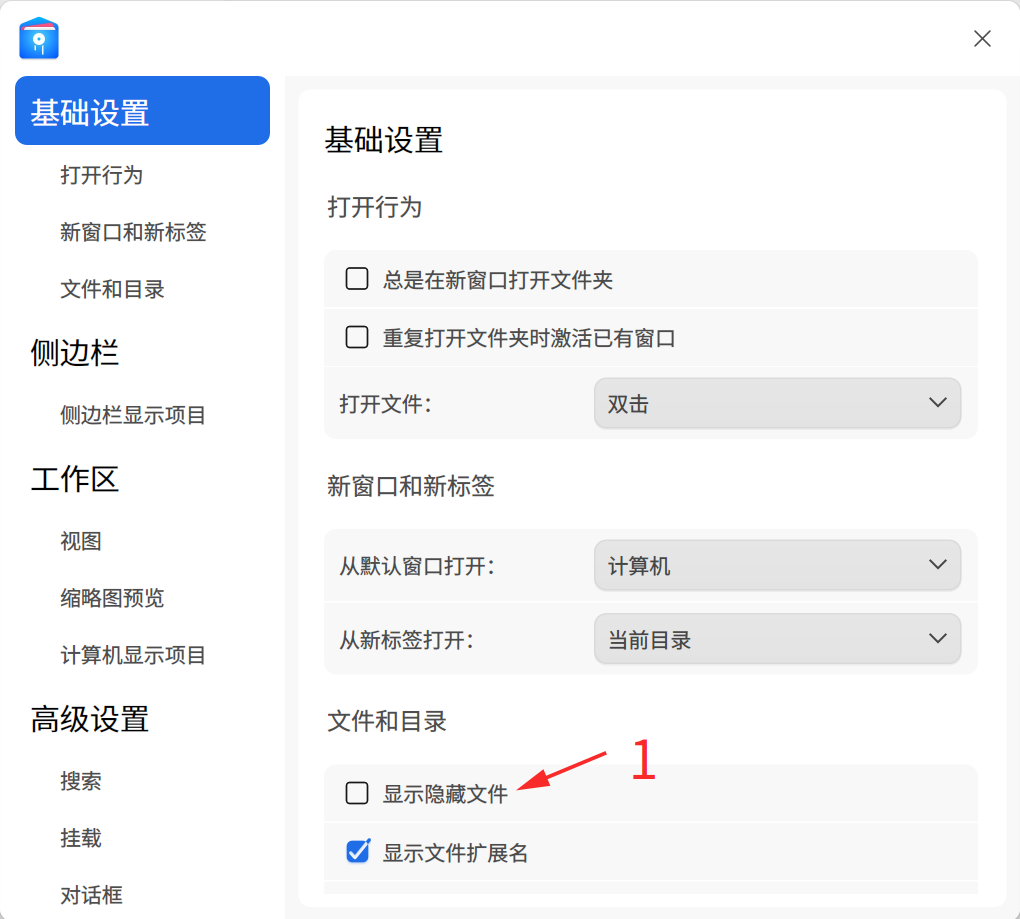Click the 文件和目录 section heading in content
1020x919 pixels.
(386, 721)
